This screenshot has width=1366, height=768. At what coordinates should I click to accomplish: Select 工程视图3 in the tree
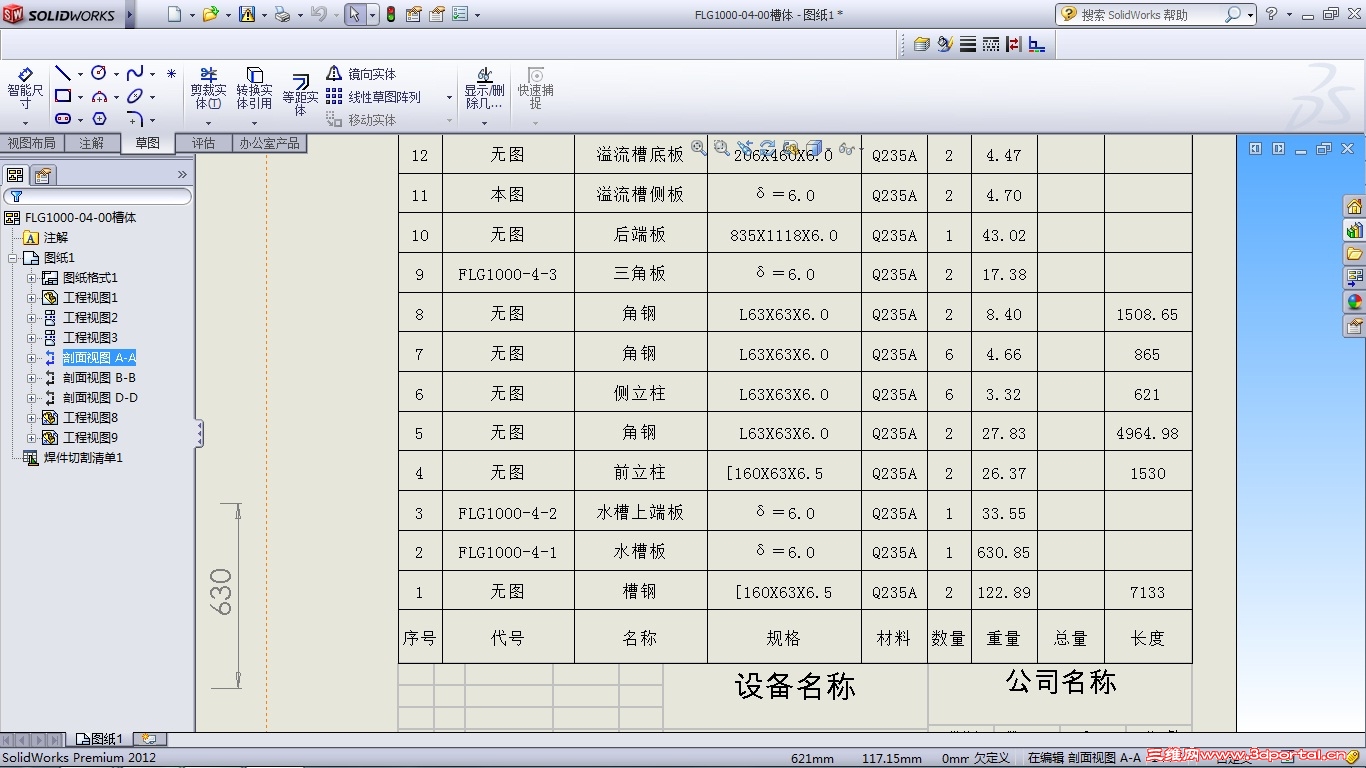90,338
